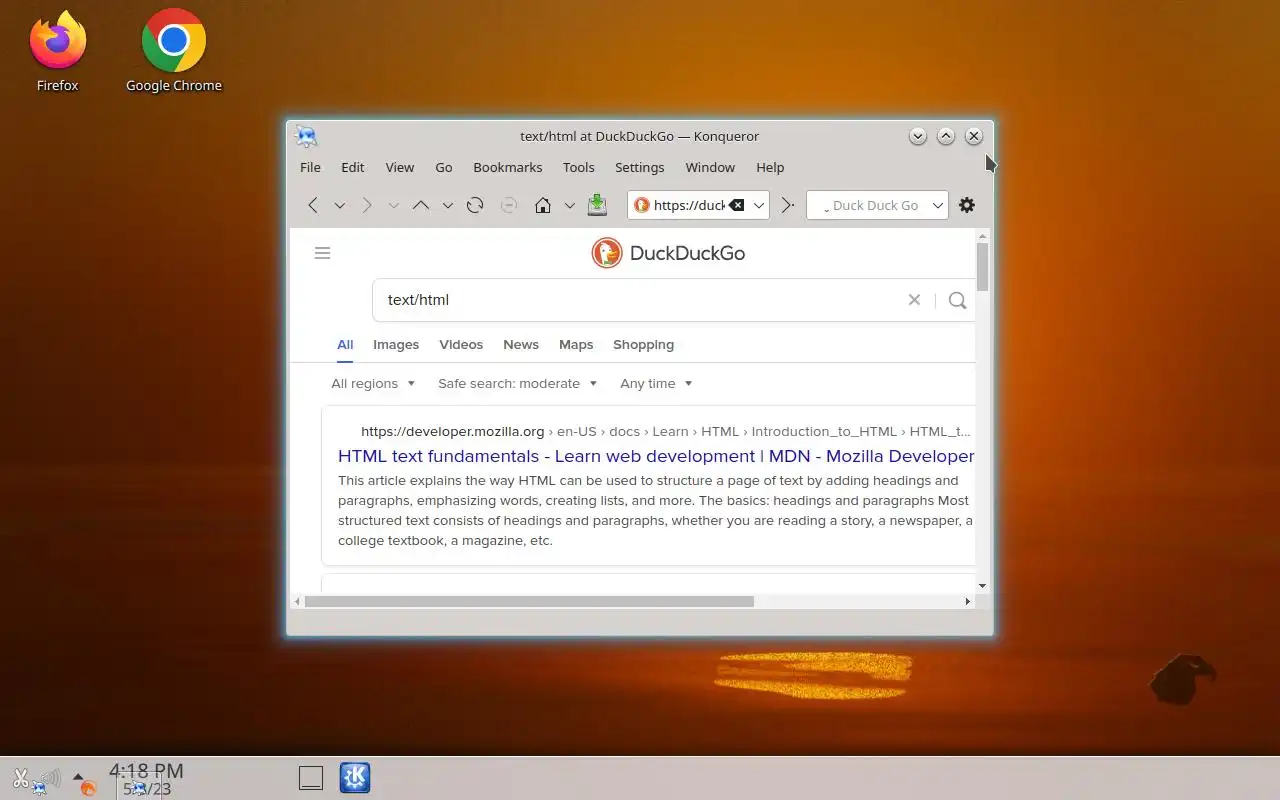Image resolution: width=1280 pixels, height=800 pixels.
Task: Go up one level with Up arrow
Action: (x=421, y=205)
